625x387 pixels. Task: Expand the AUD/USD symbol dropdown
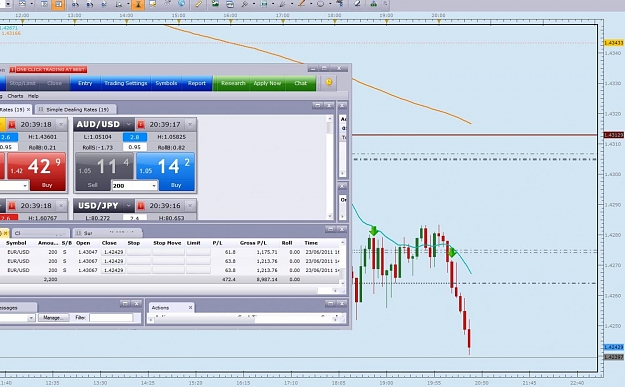click(128, 125)
